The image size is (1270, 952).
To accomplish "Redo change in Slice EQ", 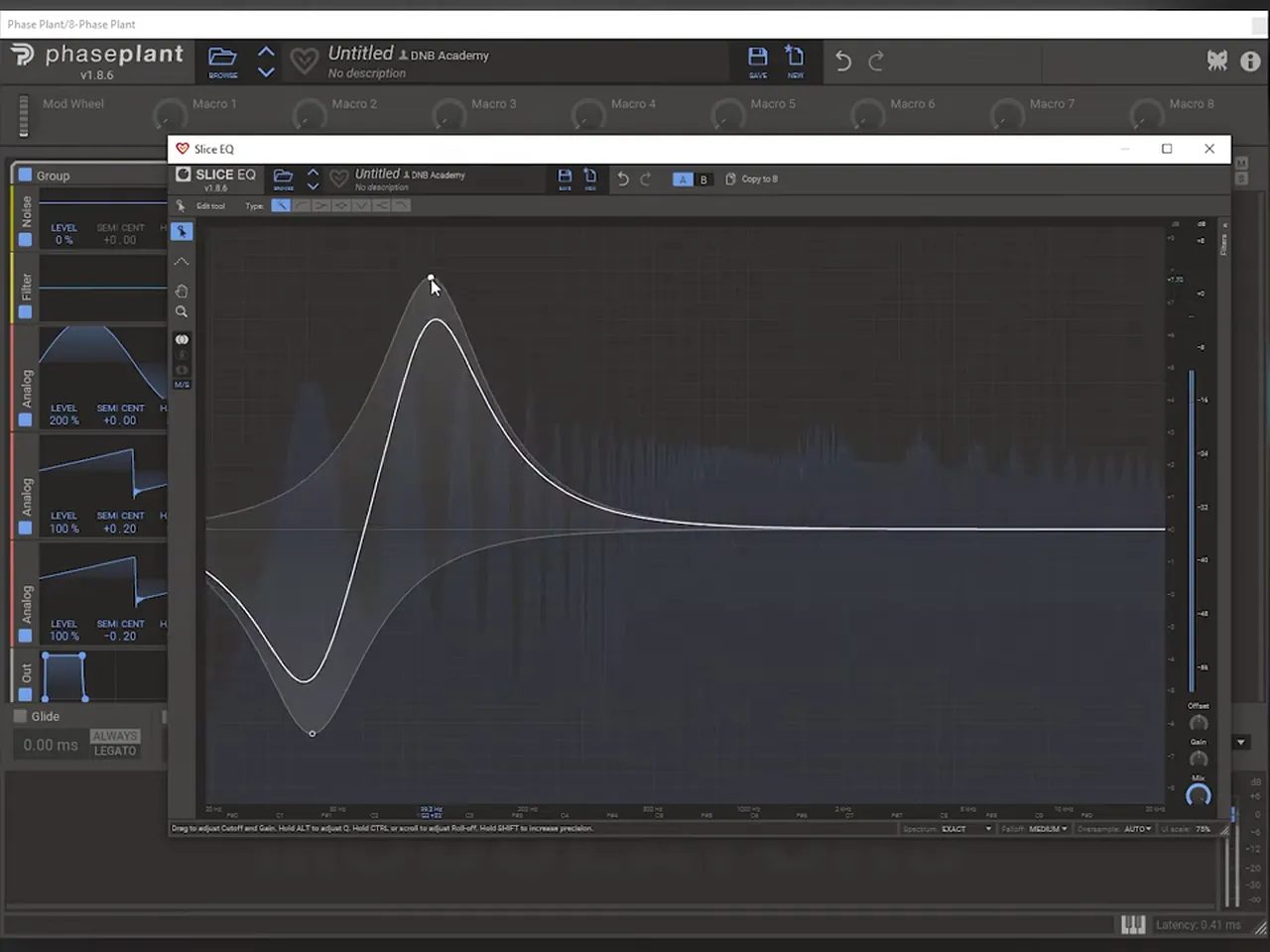I will click(646, 178).
